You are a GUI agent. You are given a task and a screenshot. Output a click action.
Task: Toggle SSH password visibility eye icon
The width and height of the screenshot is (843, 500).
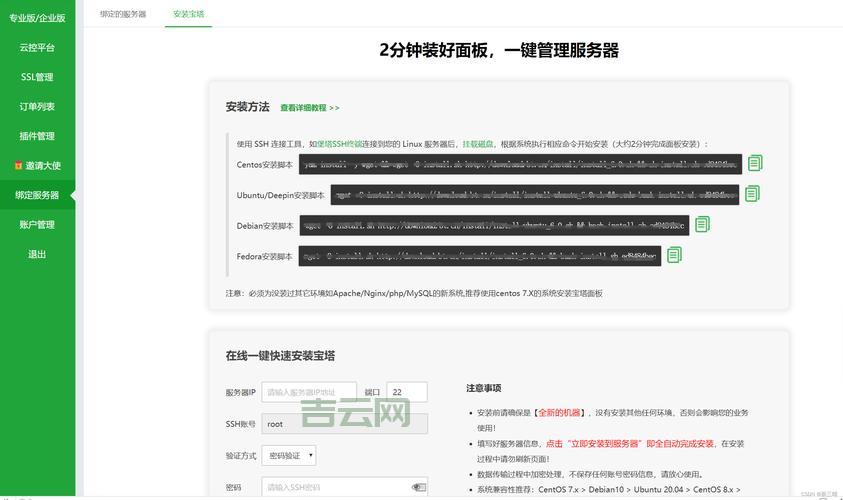tap(419, 487)
